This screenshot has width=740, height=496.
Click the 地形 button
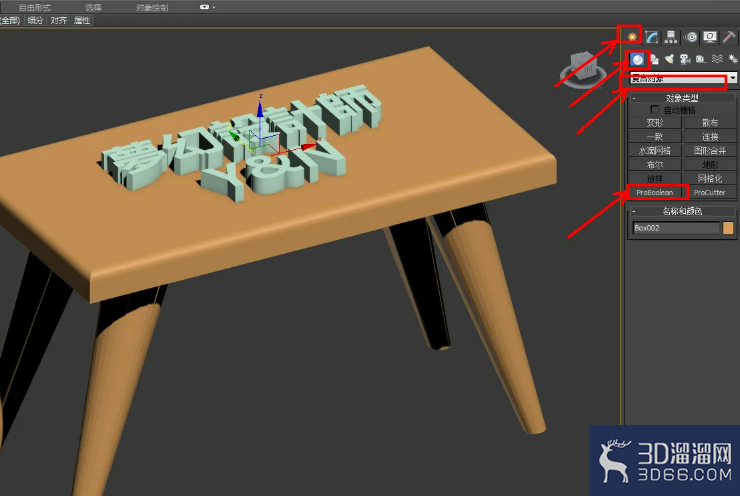click(x=710, y=165)
